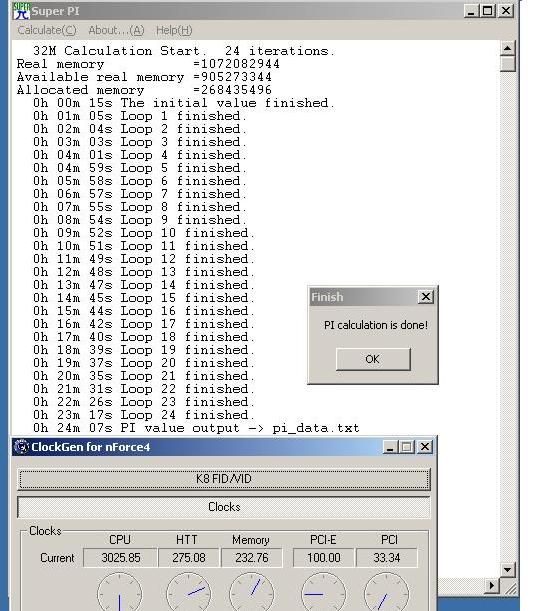Click the PCI-E clock dial gauge
This screenshot has height=611, width=548.
[323, 592]
